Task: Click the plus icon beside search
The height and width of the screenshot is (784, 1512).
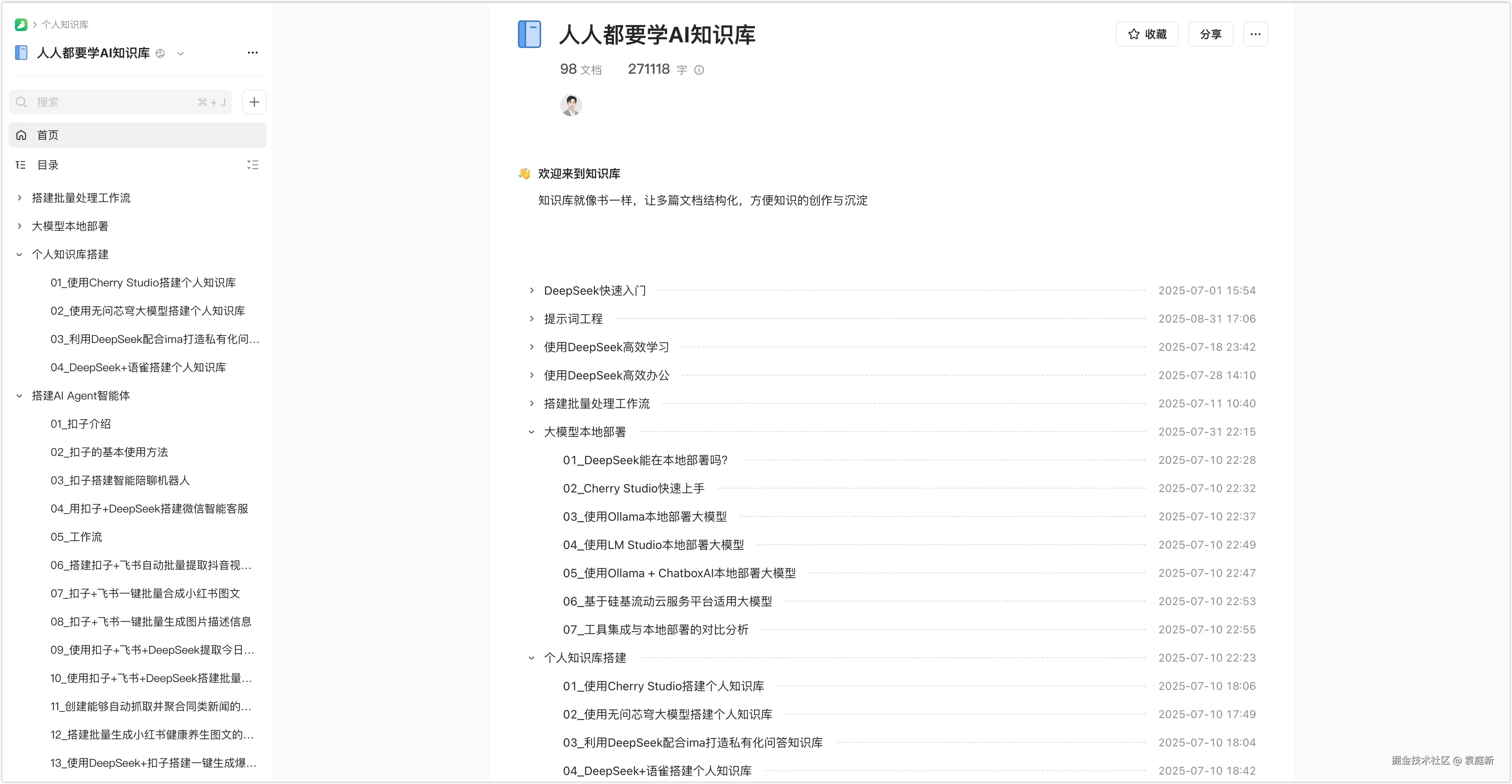Action: (x=254, y=102)
